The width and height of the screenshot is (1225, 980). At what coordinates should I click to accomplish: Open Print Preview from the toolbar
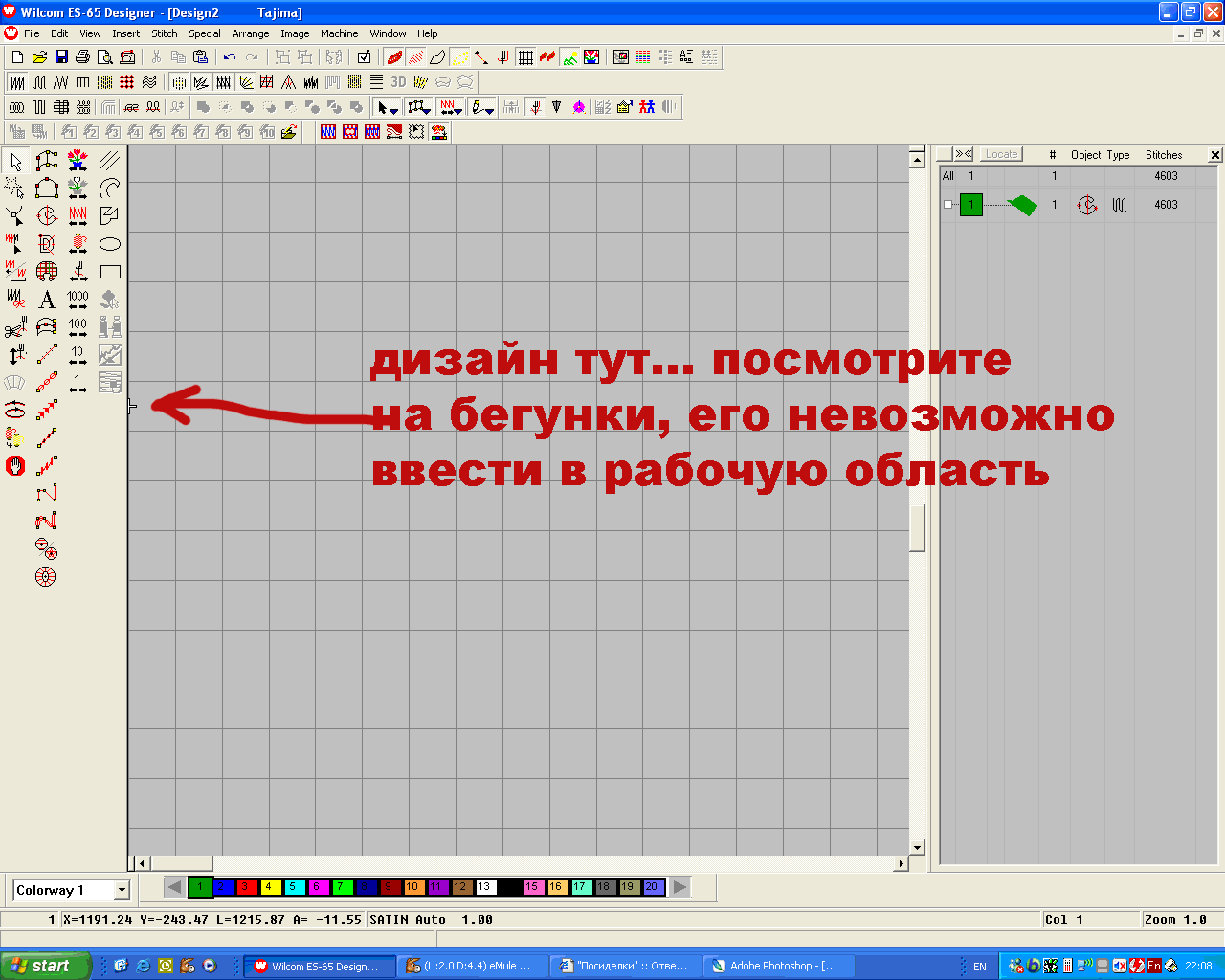(x=105, y=57)
